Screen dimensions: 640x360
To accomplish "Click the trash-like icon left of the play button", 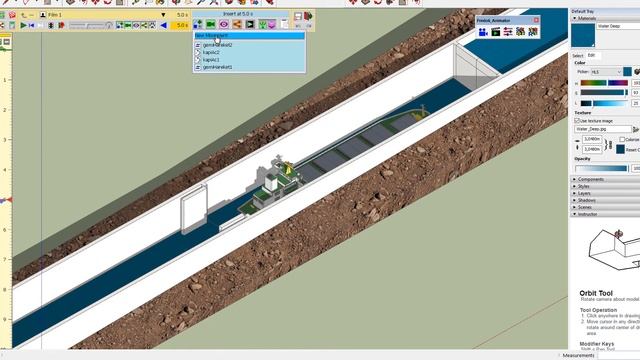I will [x=12, y=25].
